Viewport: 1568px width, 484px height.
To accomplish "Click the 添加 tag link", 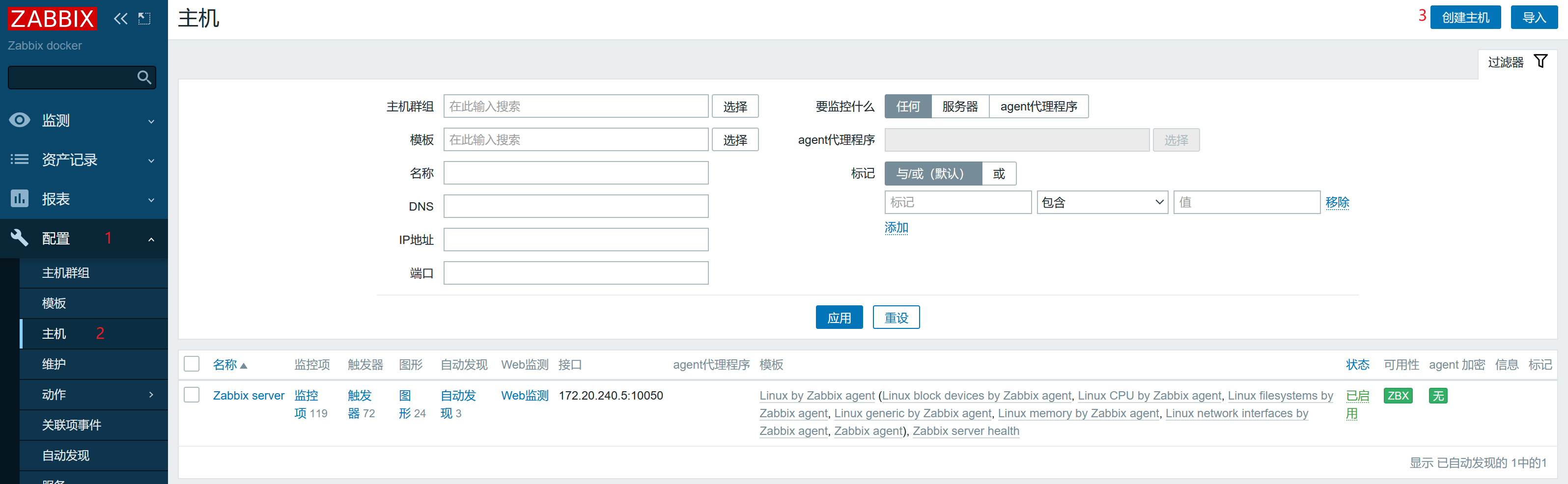I will [x=896, y=227].
